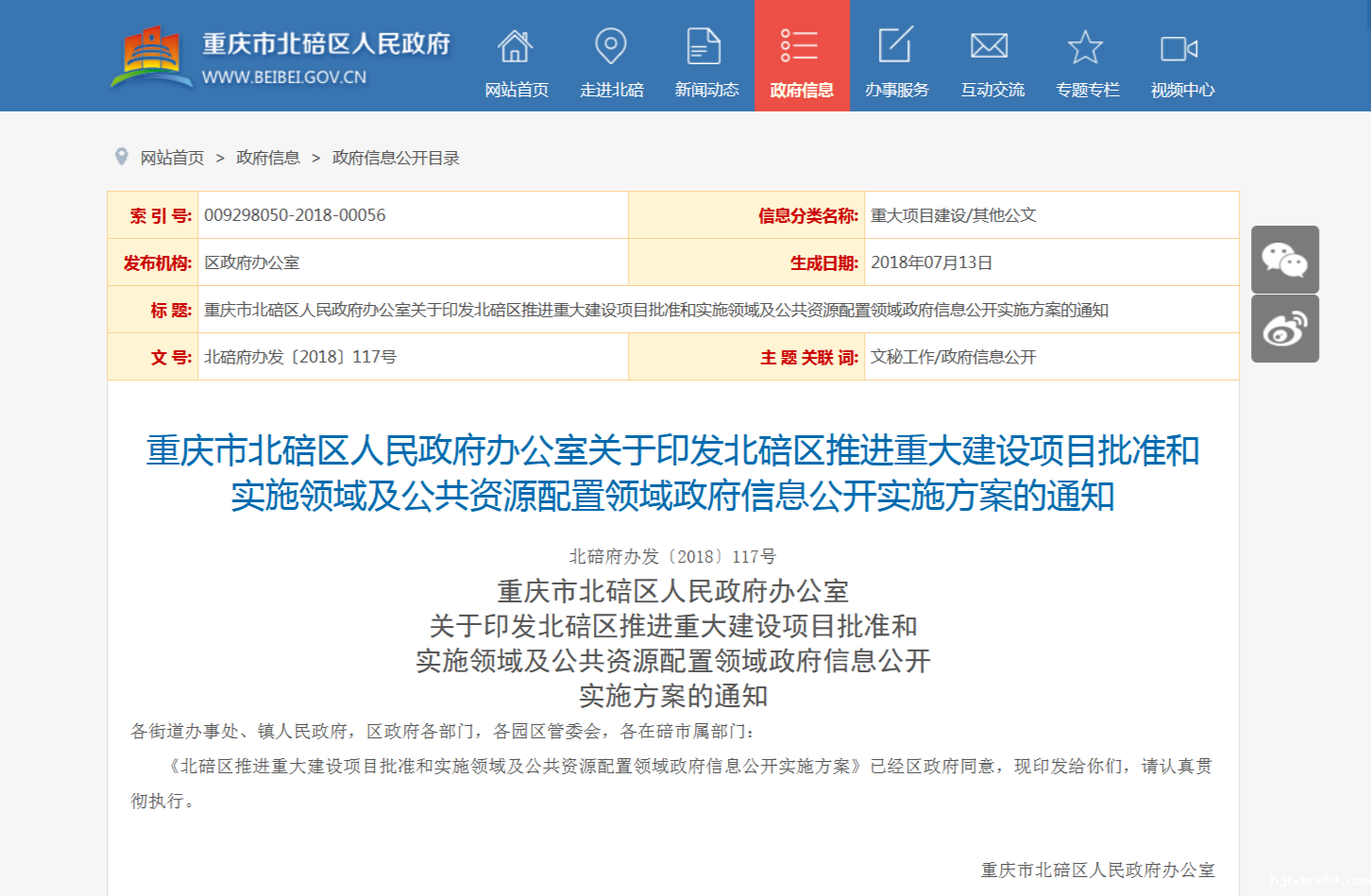The image size is (1371, 896).
Task: Click the home icon above 网站首页
Action: click(516, 46)
